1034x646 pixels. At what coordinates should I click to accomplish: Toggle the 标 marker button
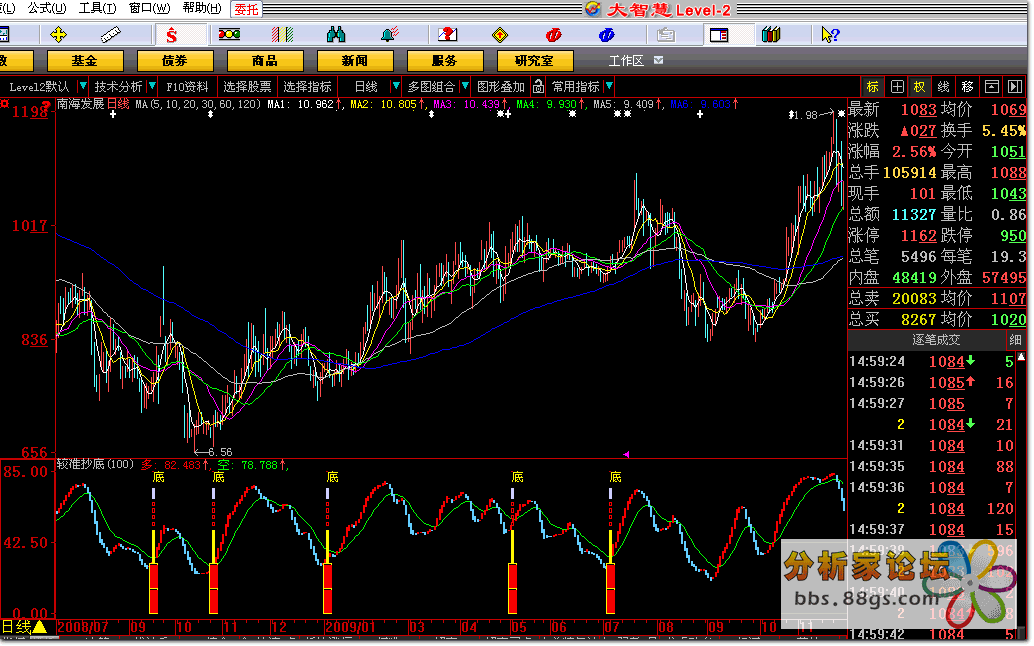pyautogui.click(x=872, y=87)
